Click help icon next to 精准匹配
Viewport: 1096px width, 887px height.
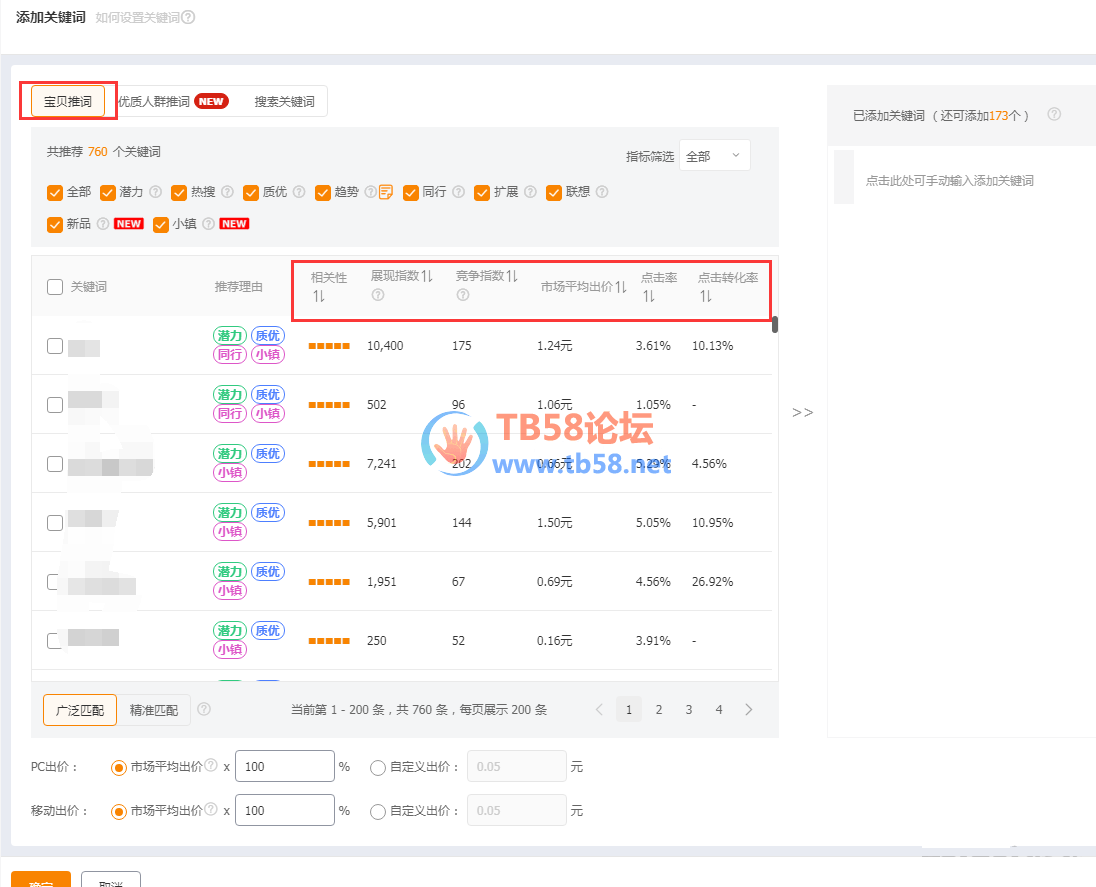coord(204,709)
